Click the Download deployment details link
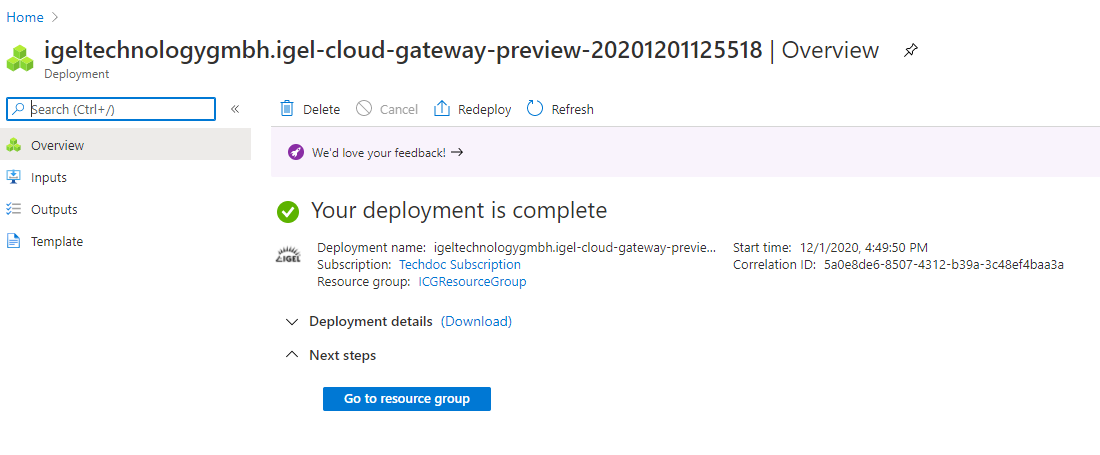Image resolution: width=1100 pixels, height=455 pixels. pos(476,322)
